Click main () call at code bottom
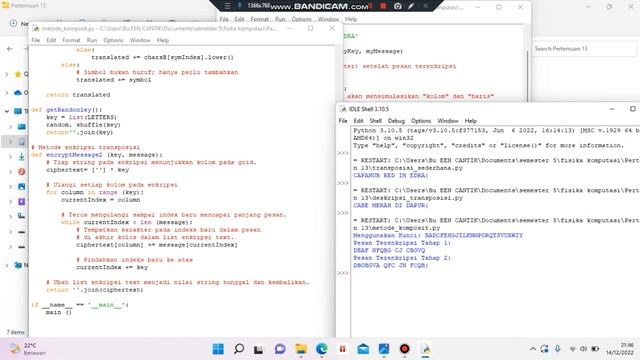640x360 pixels. (59, 312)
